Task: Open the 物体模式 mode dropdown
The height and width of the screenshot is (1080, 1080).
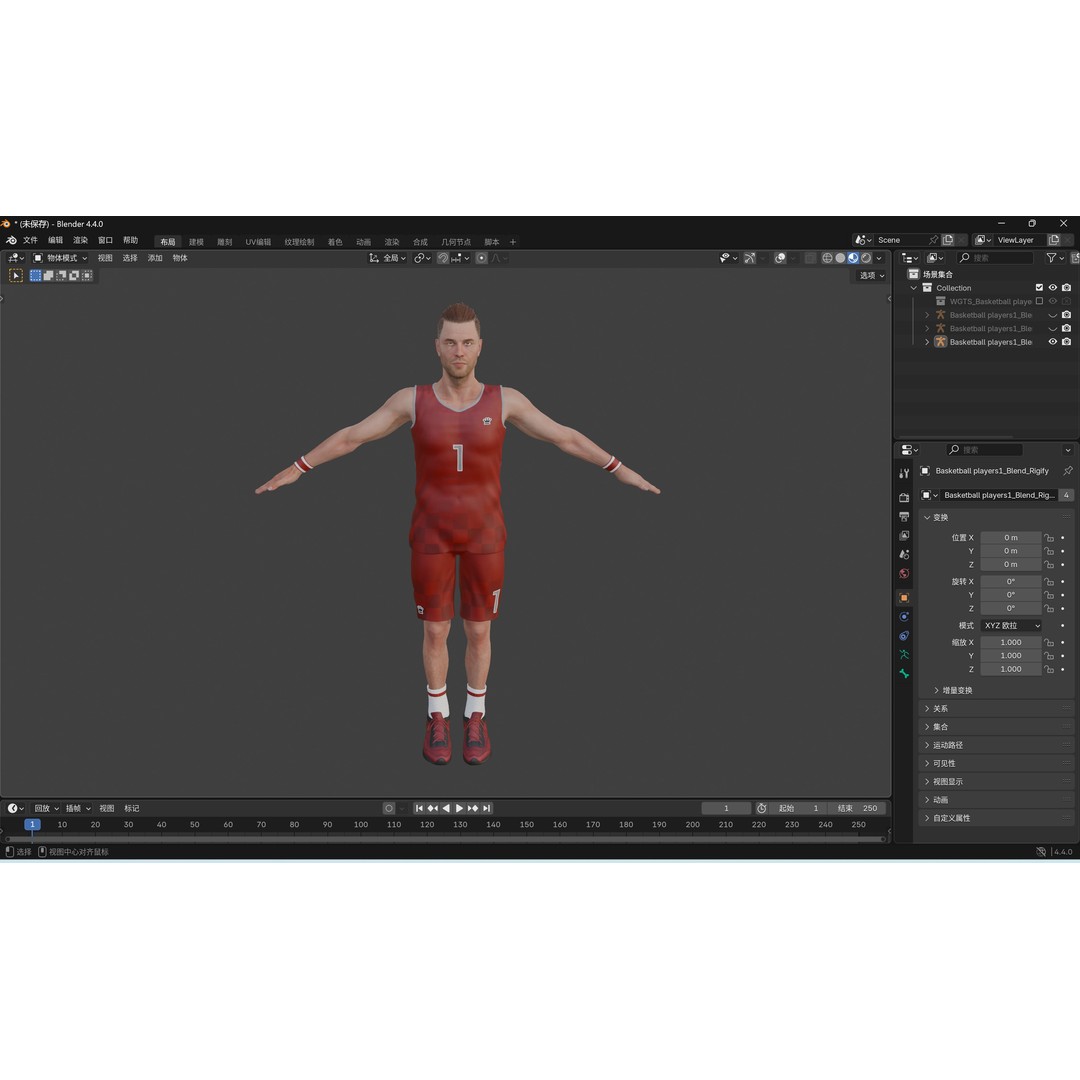Action: pyautogui.click(x=61, y=258)
